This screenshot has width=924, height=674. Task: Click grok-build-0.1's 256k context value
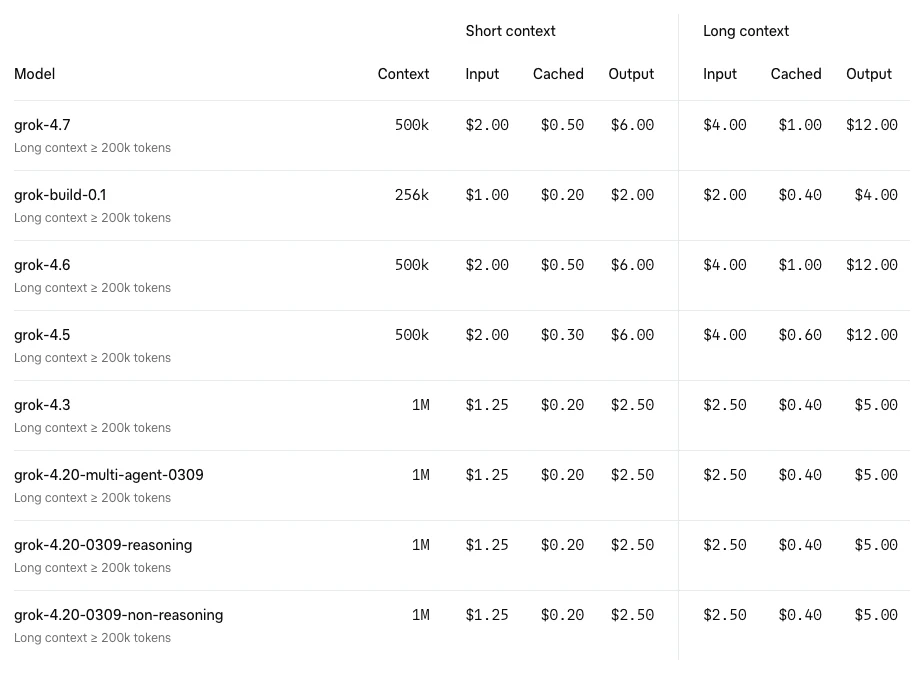[412, 195]
